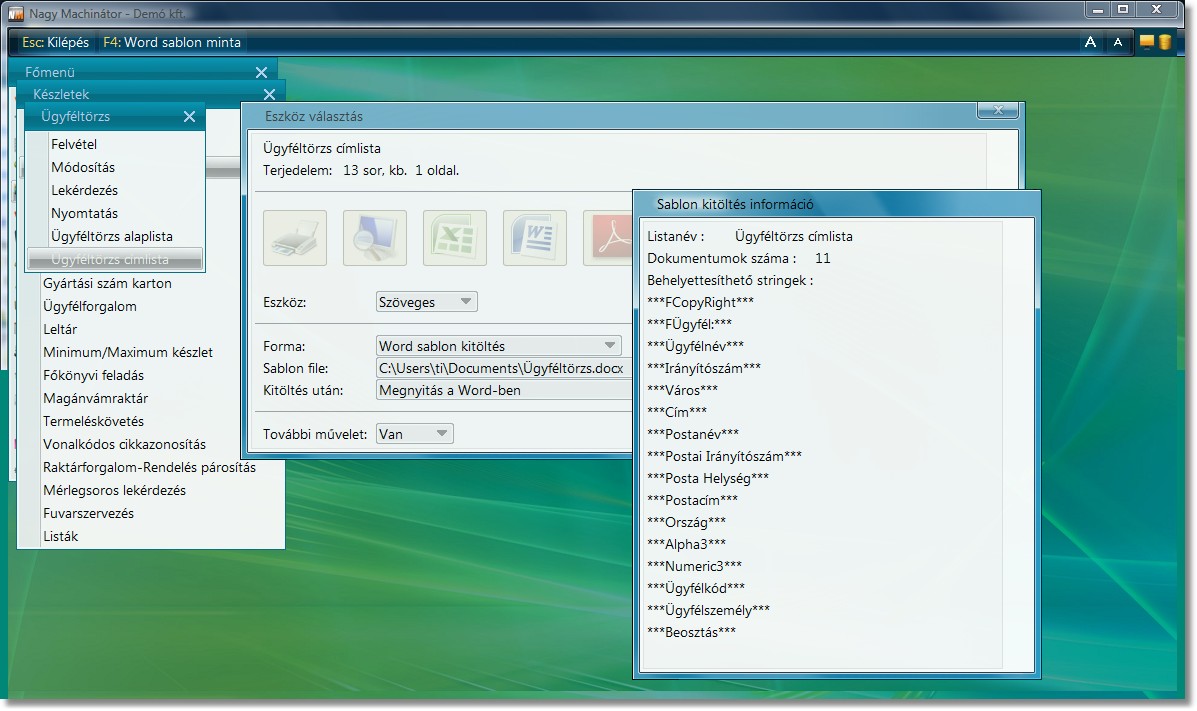Image resolution: width=1197 pixels, height=711 pixels.
Task: Select Ügyféltörzs alaplista menu item
Action: coord(112,236)
